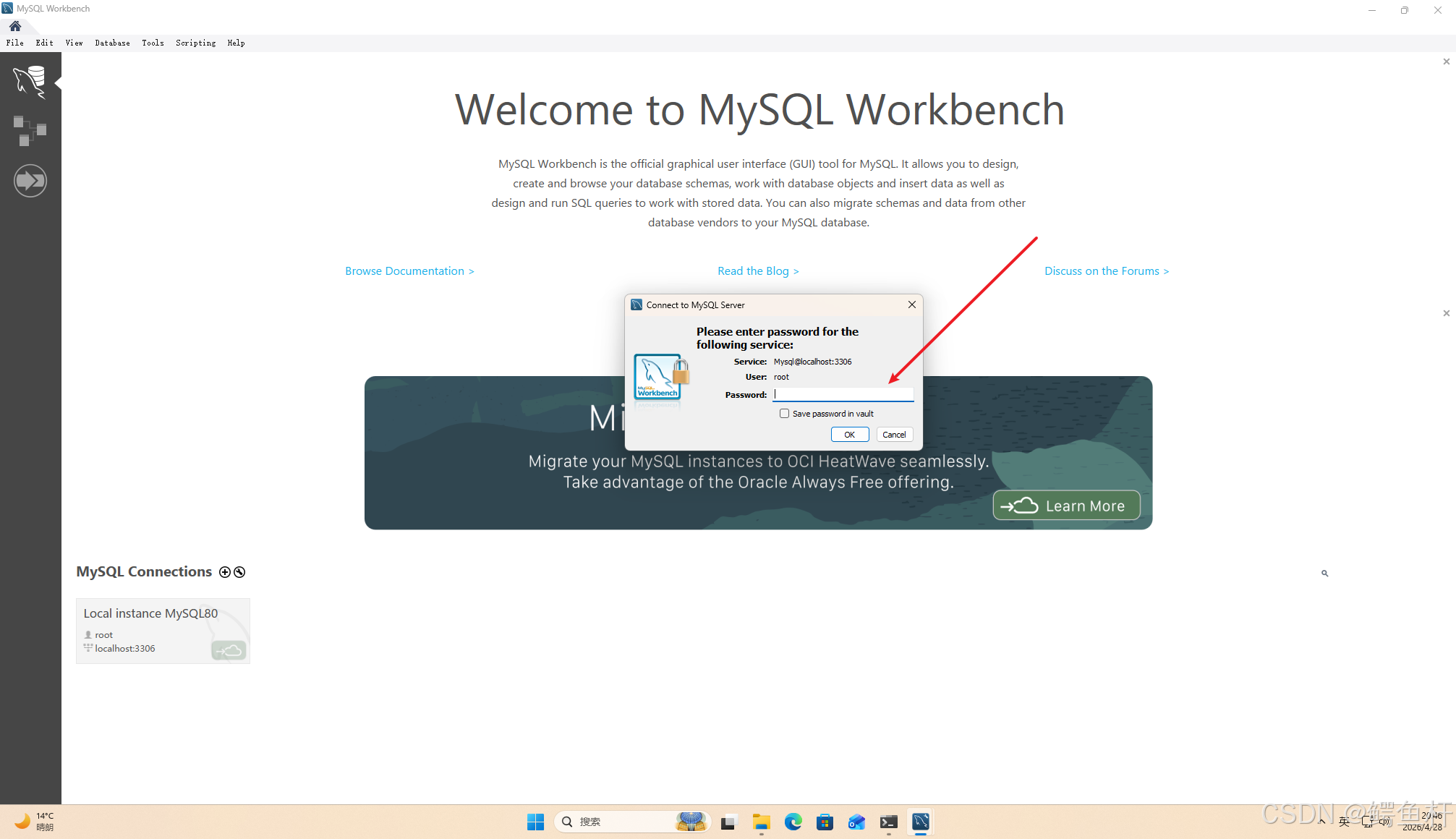Add a new MySQL connection
The image size is (1456, 839).
225,572
